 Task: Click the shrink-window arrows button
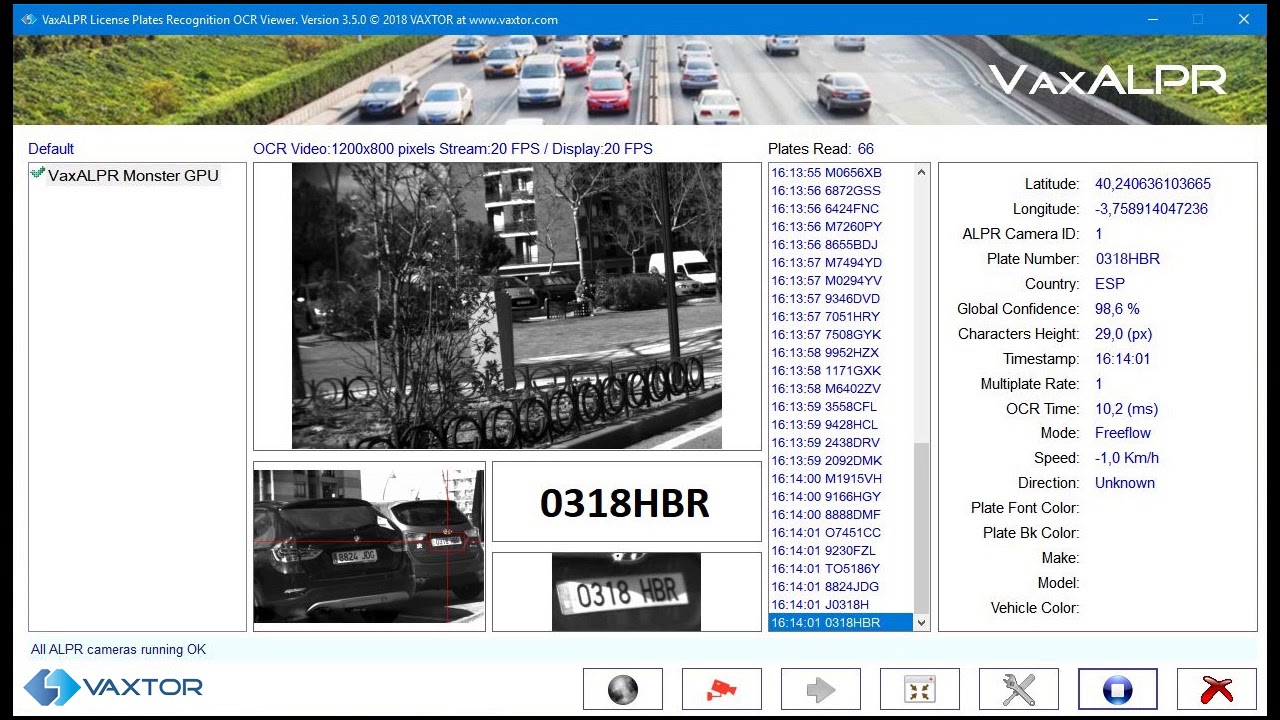[919, 689]
